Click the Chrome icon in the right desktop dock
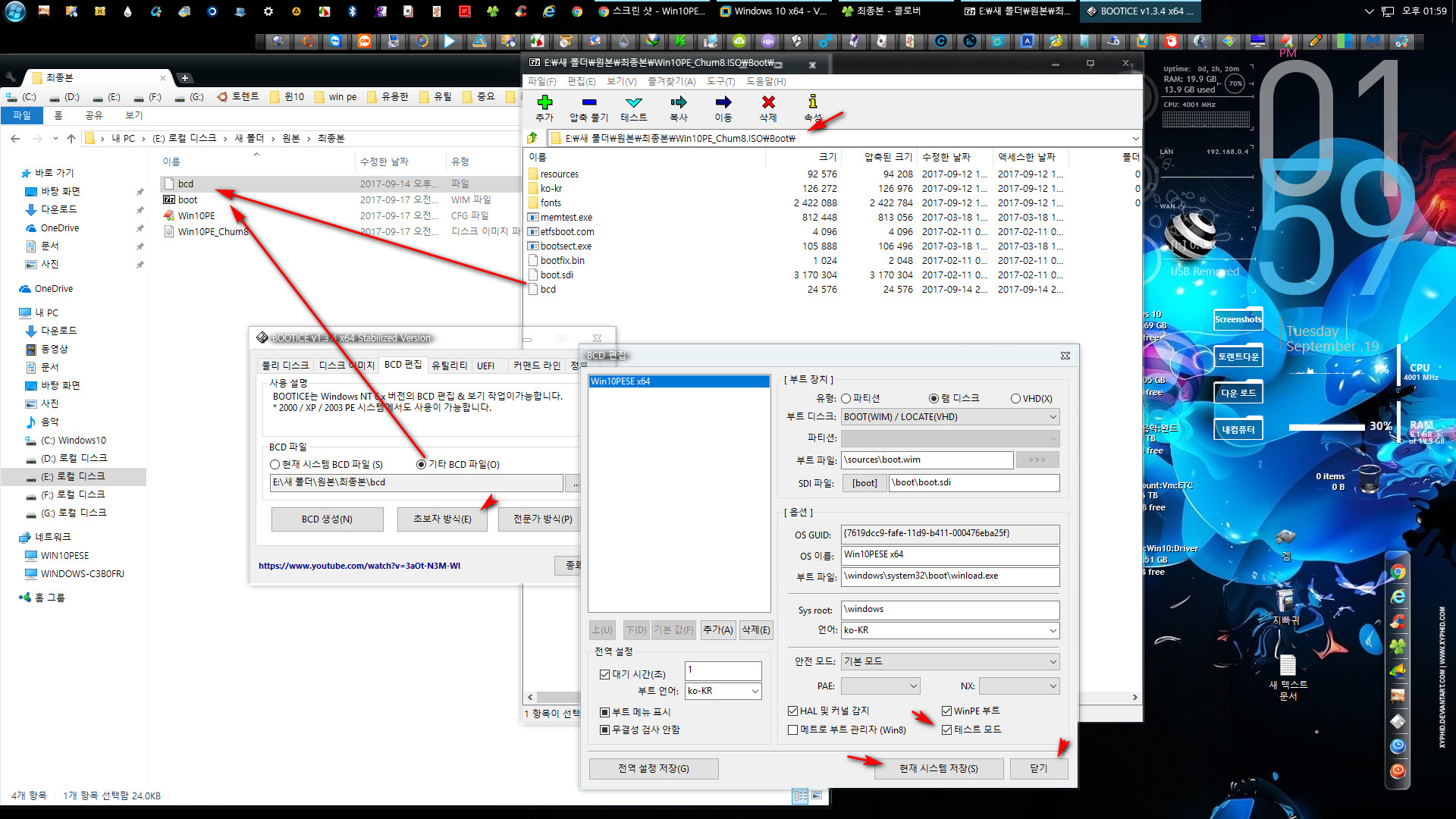Image resolution: width=1456 pixels, height=819 pixels. coord(1398,573)
